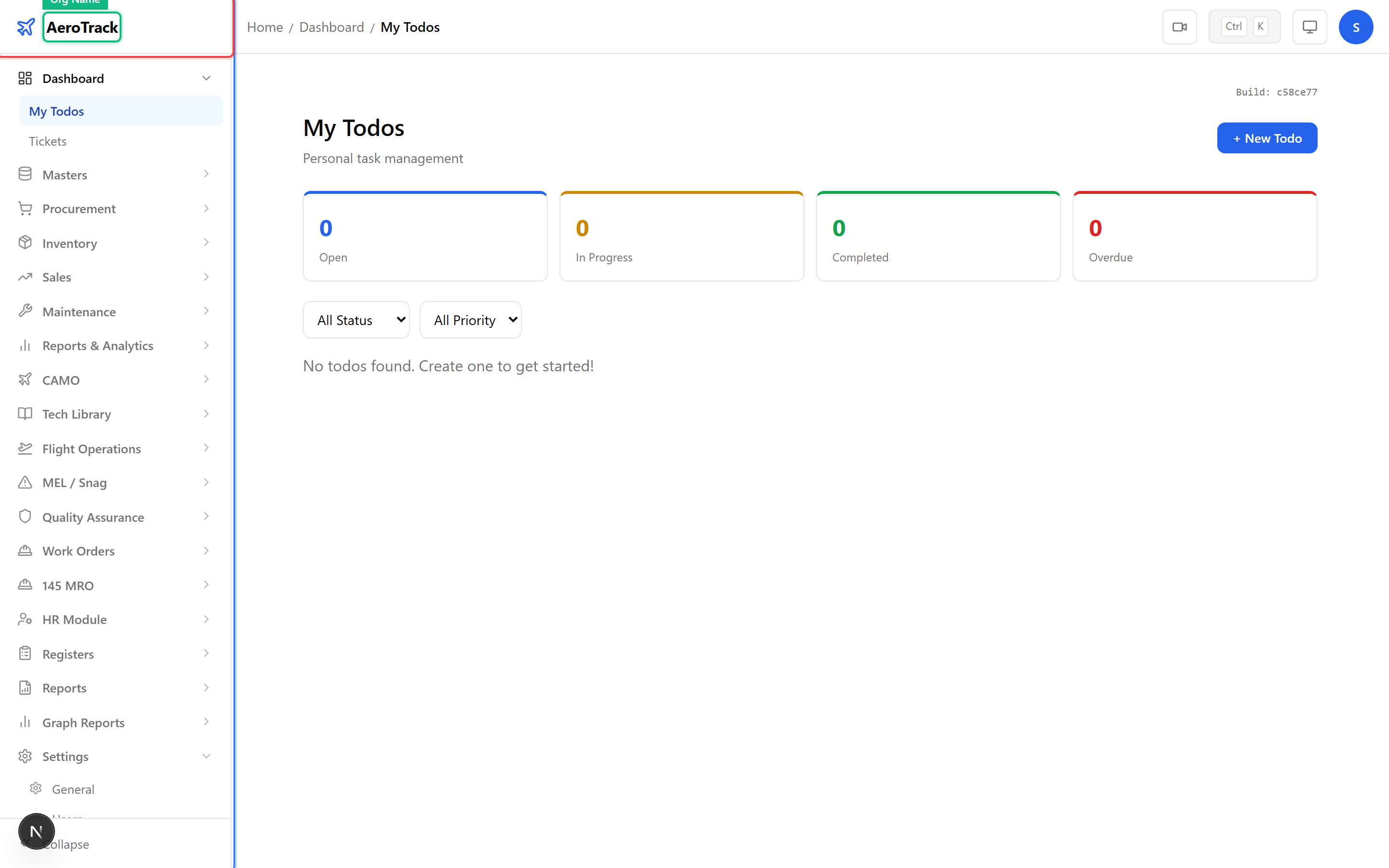Navigate to Home via breadcrumb link
This screenshot has height=868, width=1389.
click(265, 27)
